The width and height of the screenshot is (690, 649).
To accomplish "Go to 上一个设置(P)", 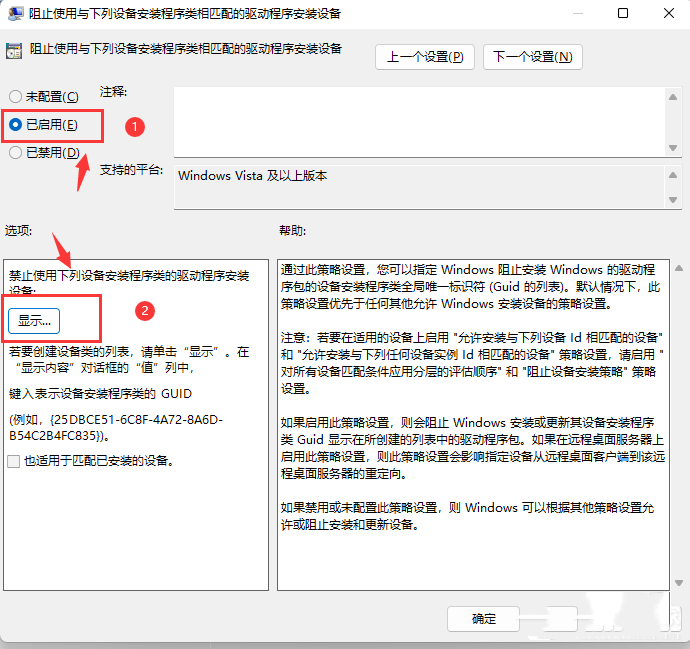I will click(x=425, y=57).
